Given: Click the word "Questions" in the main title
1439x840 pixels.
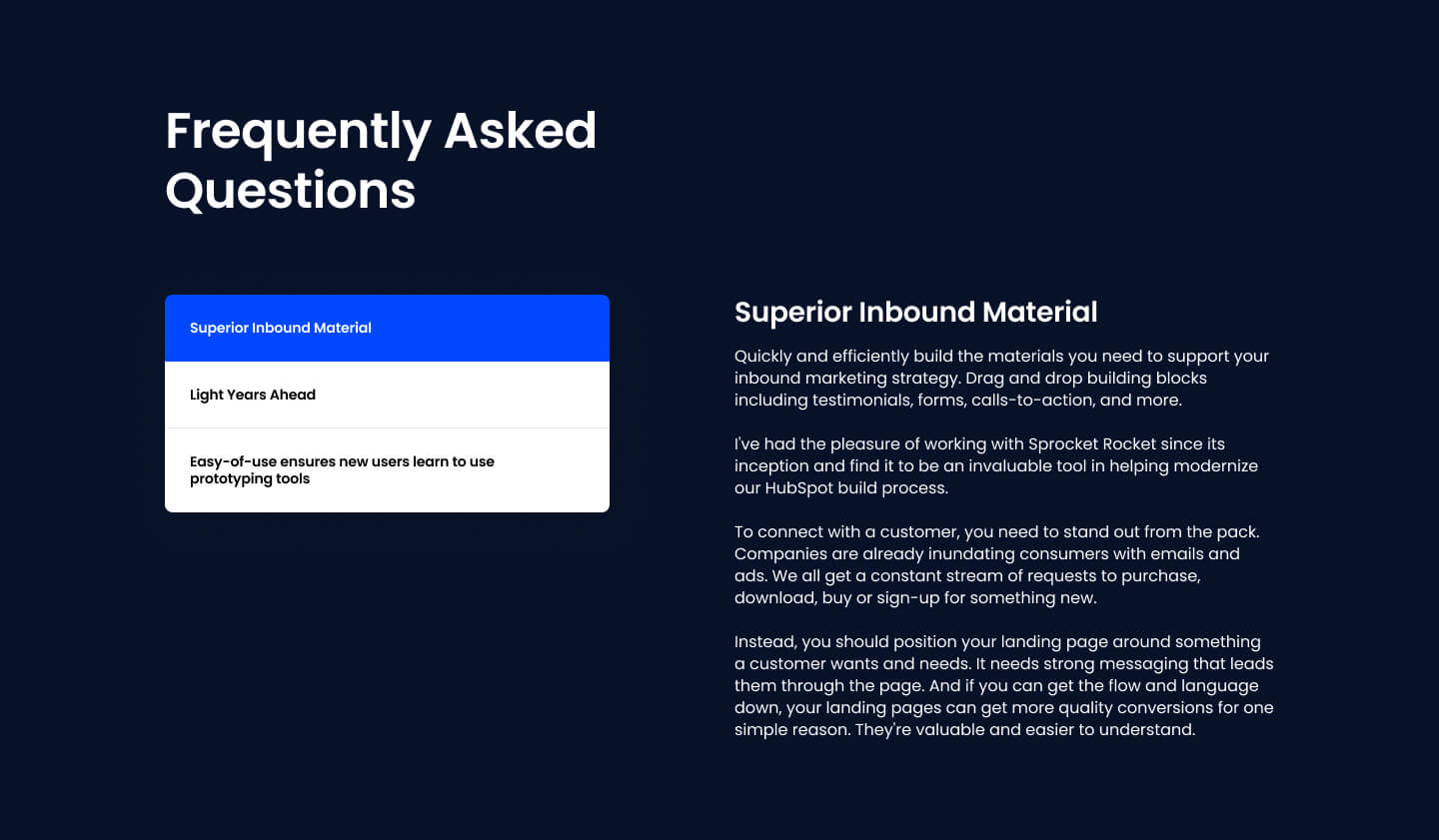Looking at the screenshot, I should click(290, 191).
